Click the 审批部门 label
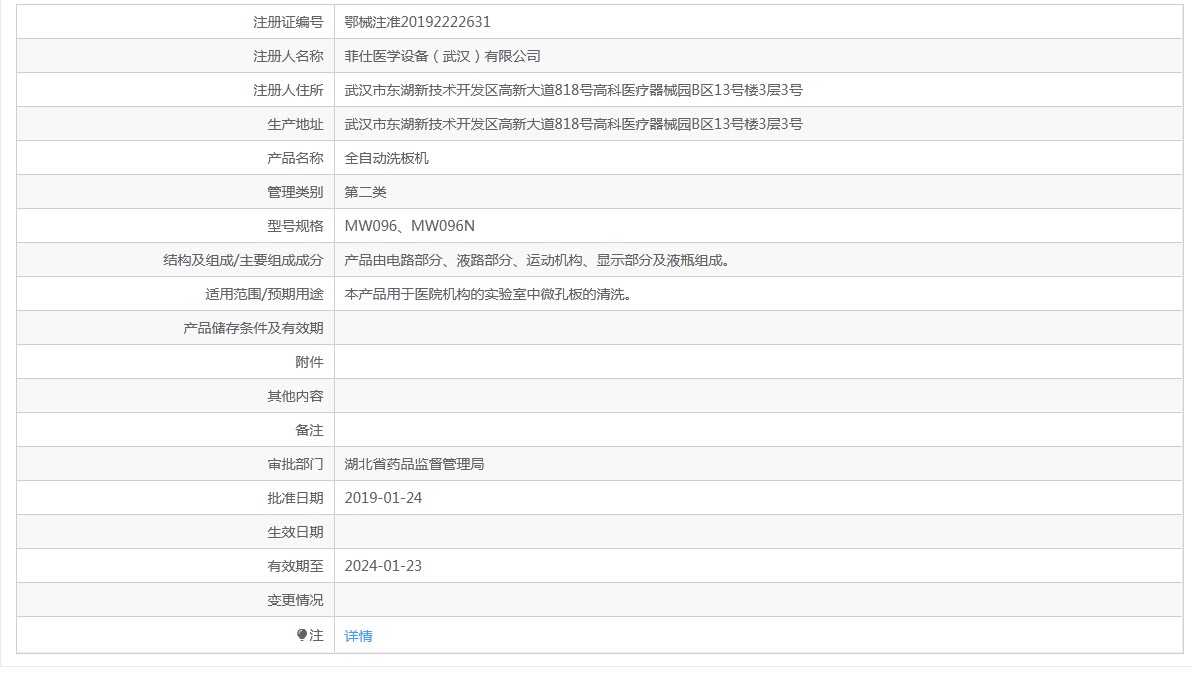The height and width of the screenshot is (683, 1191). coord(295,464)
